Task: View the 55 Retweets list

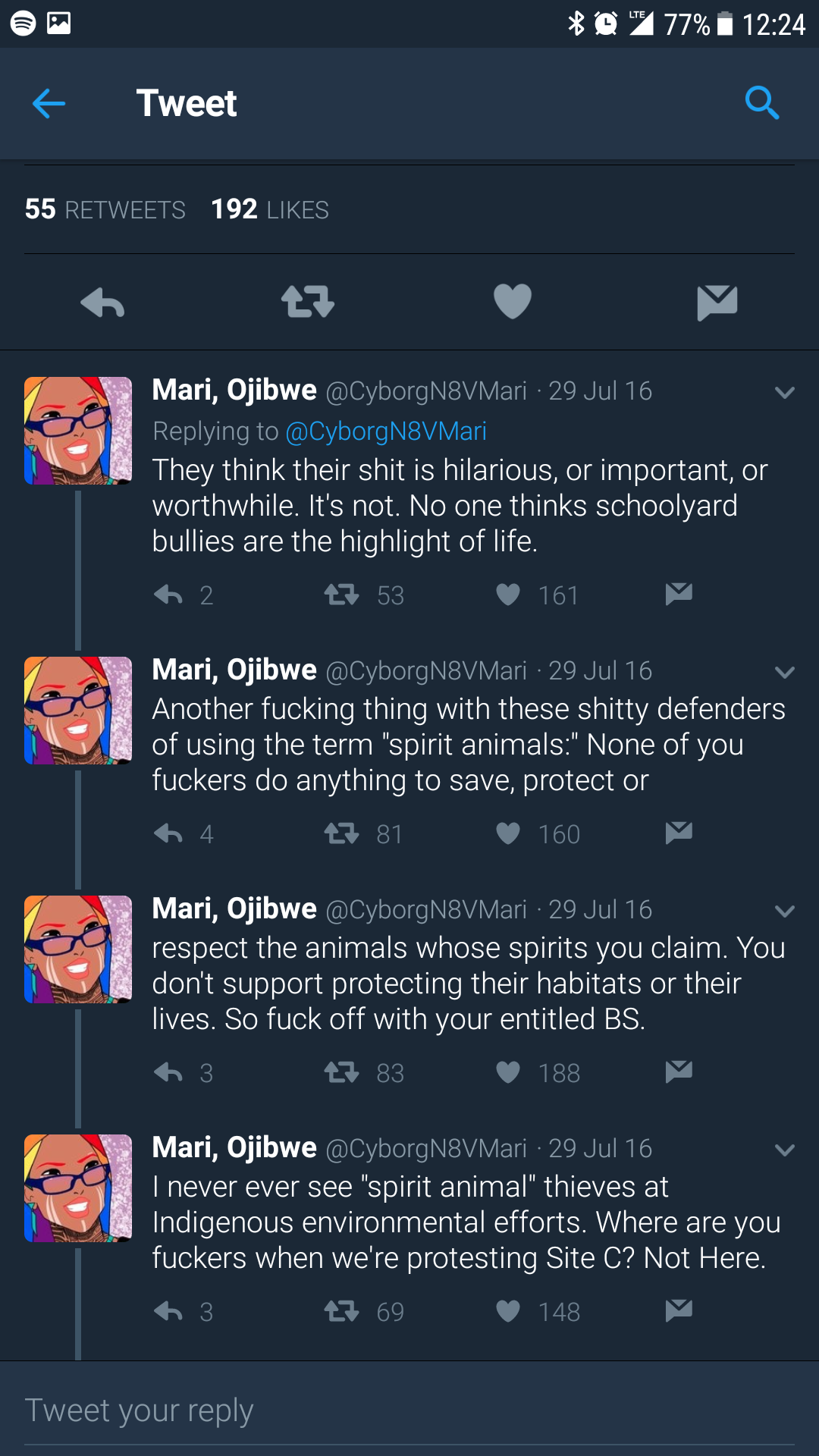Action: (x=105, y=209)
